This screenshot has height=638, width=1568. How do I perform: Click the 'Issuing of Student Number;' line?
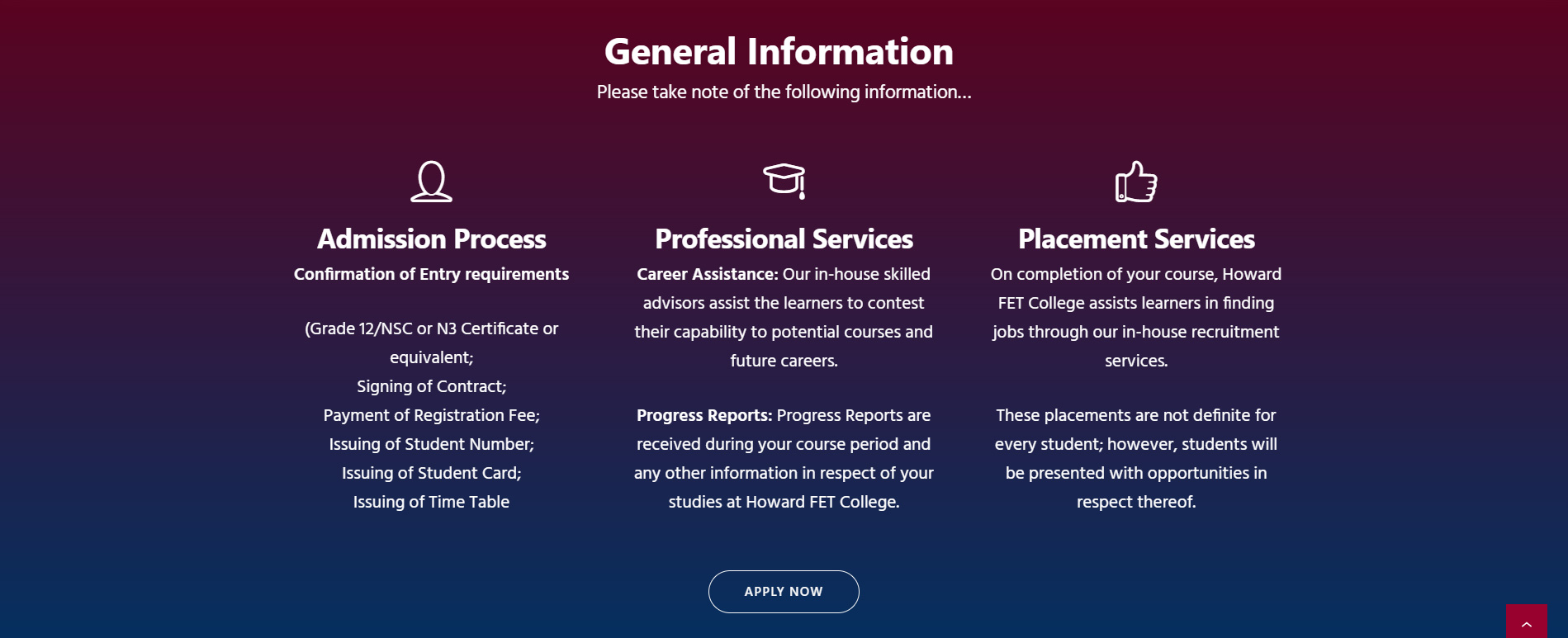pos(431,444)
